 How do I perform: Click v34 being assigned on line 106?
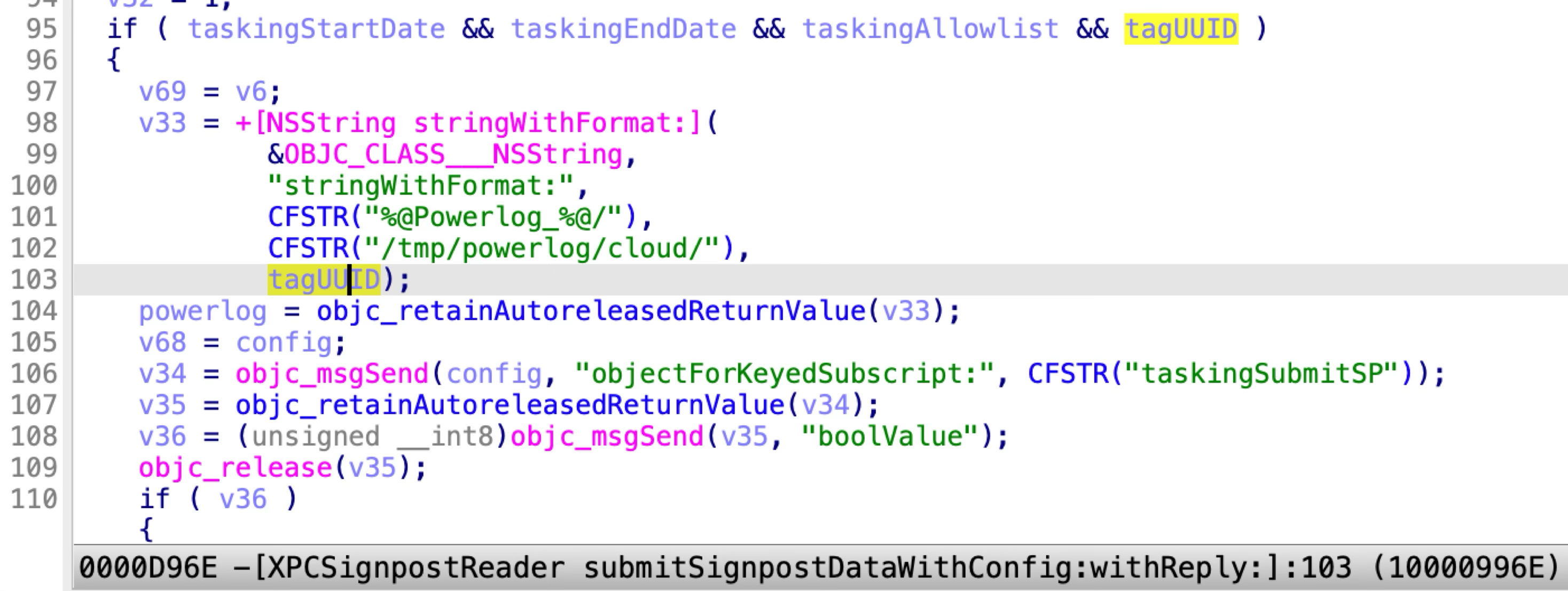162,374
